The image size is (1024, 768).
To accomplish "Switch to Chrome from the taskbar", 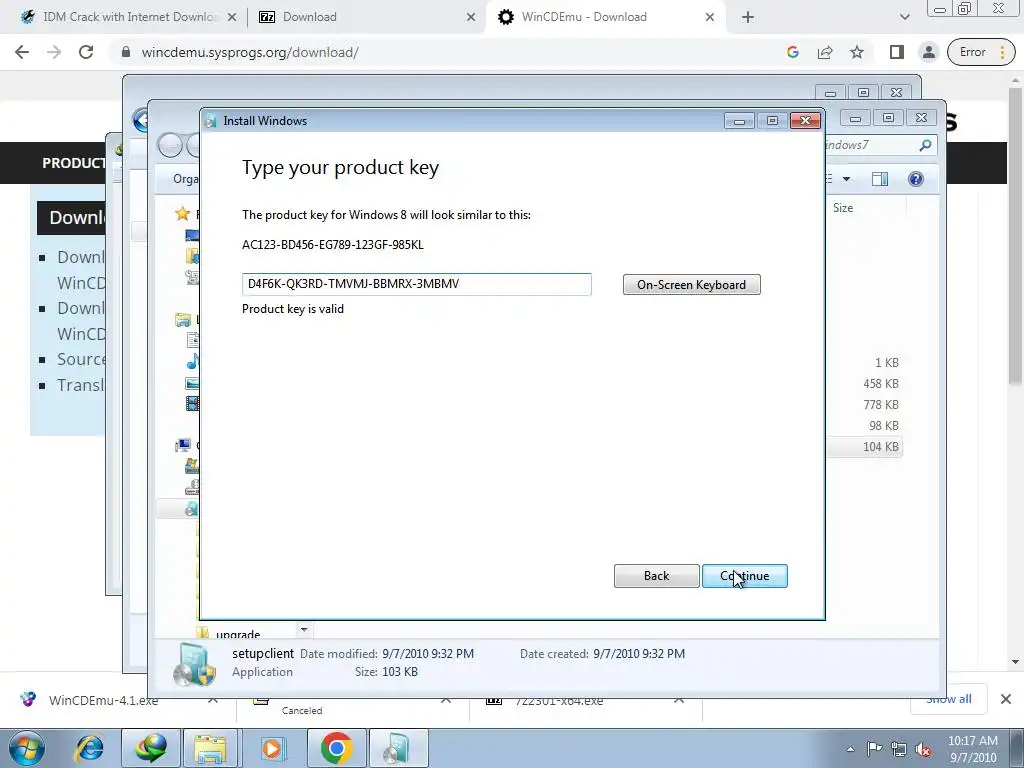I will [x=336, y=748].
